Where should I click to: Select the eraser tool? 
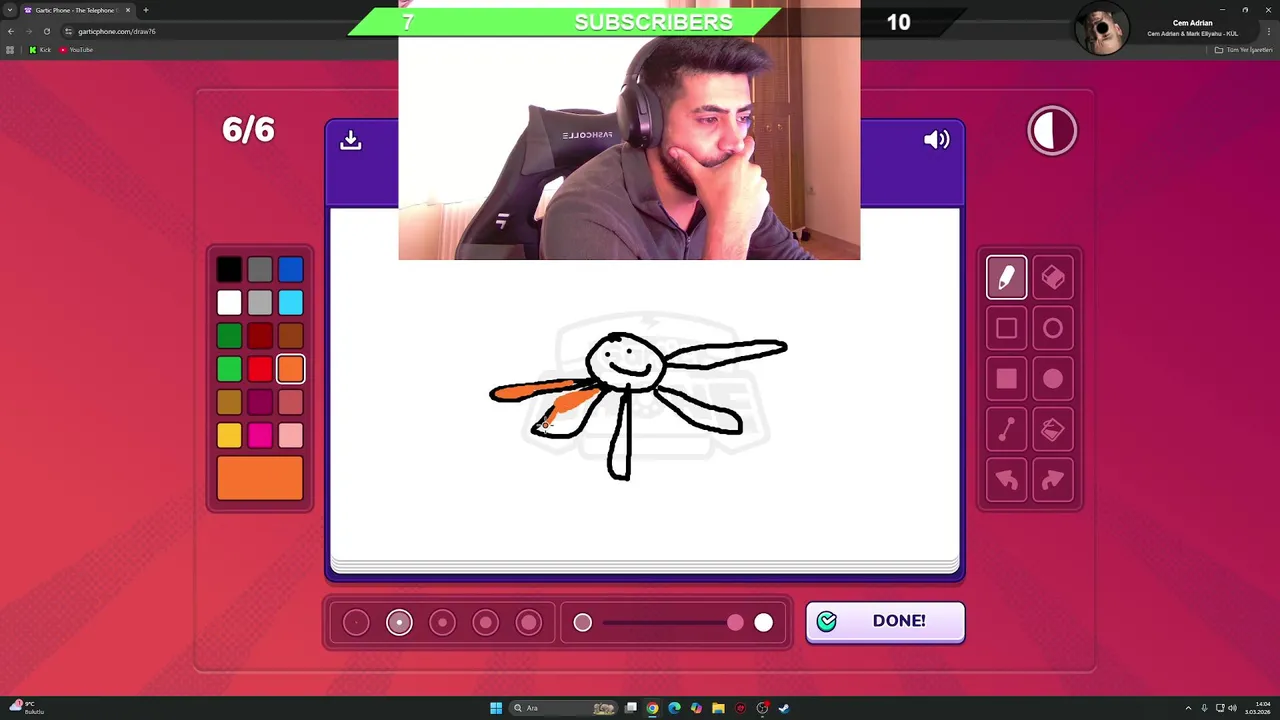pyautogui.click(x=1053, y=277)
